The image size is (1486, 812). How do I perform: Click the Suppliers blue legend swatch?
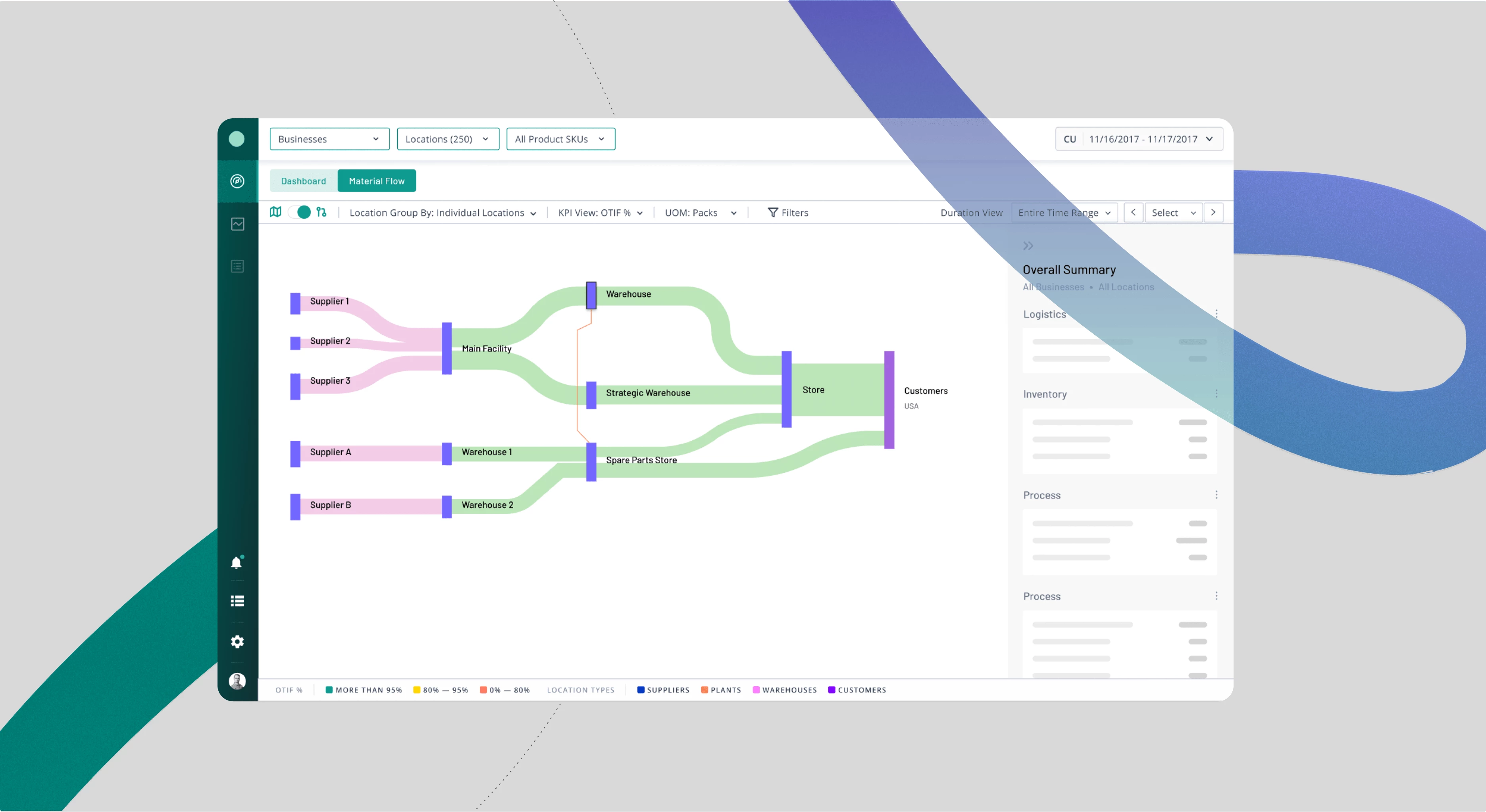tap(640, 690)
